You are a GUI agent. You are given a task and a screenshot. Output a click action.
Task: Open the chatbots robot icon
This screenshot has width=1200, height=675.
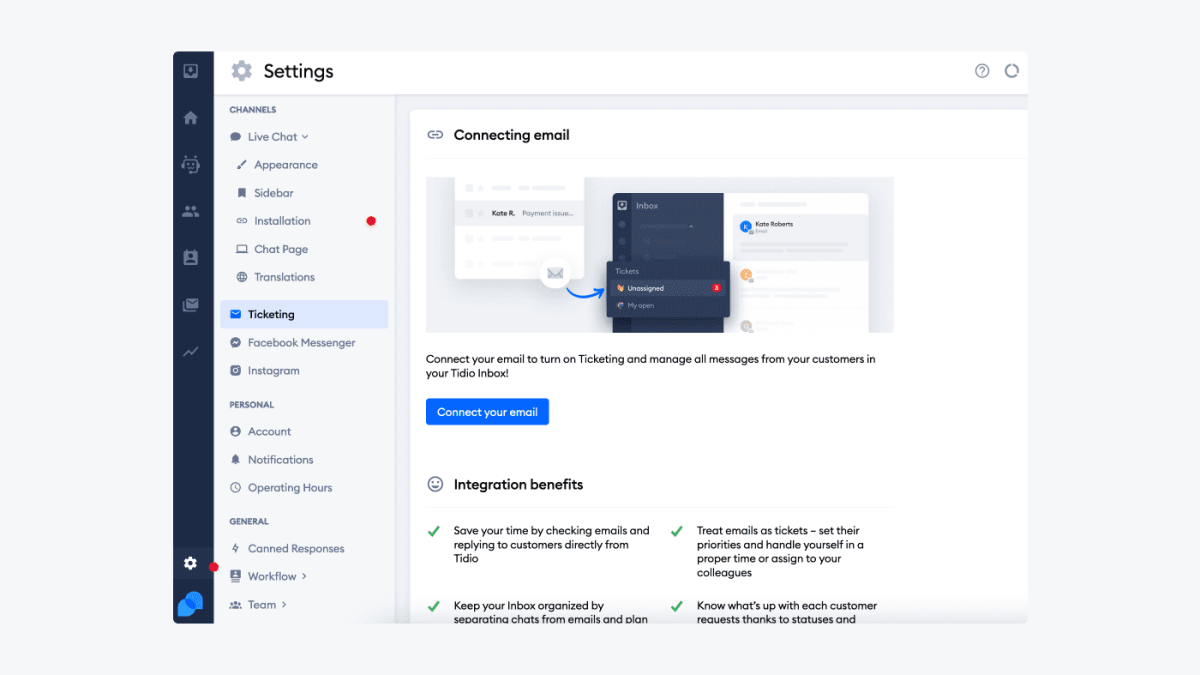190,165
